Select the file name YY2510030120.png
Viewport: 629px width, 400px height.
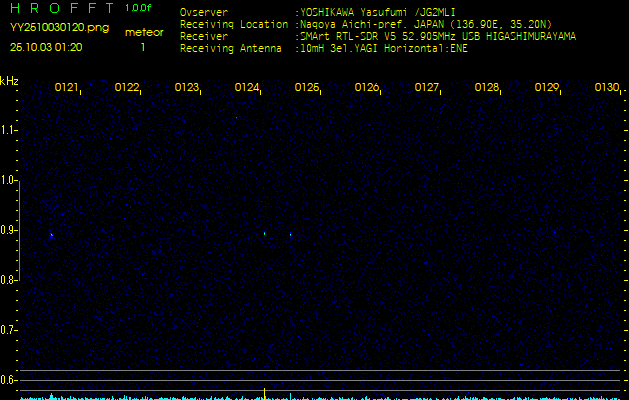tap(59, 28)
